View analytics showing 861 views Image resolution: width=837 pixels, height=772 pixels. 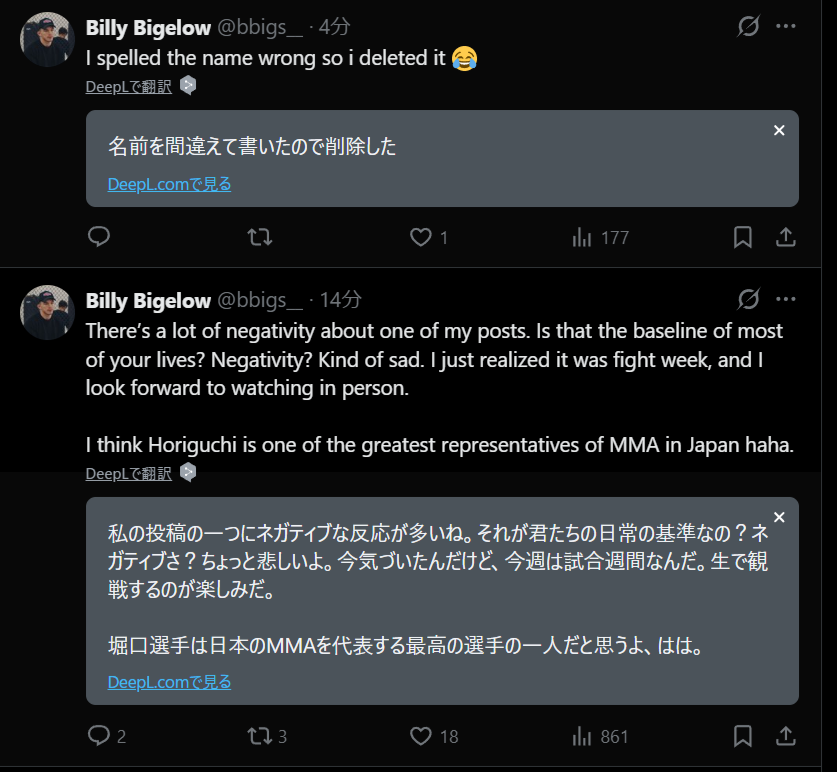coord(600,736)
